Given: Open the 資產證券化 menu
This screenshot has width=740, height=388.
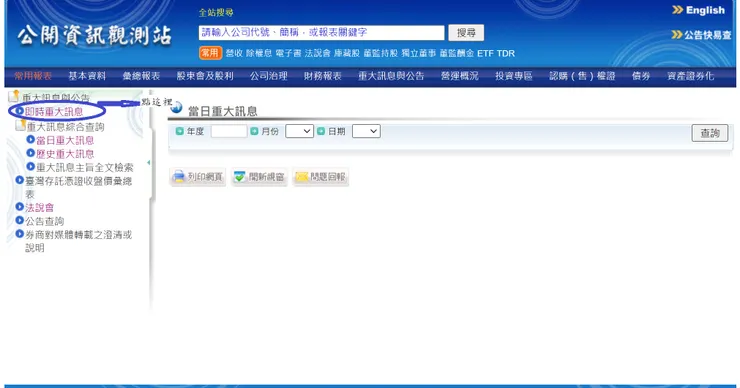Looking at the screenshot, I should tap(690, 76).
